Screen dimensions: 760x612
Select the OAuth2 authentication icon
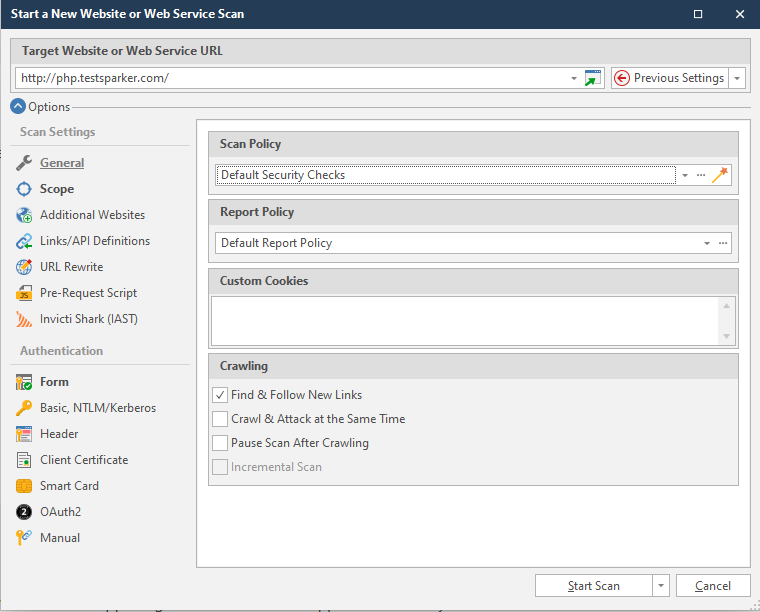[24, 512]
